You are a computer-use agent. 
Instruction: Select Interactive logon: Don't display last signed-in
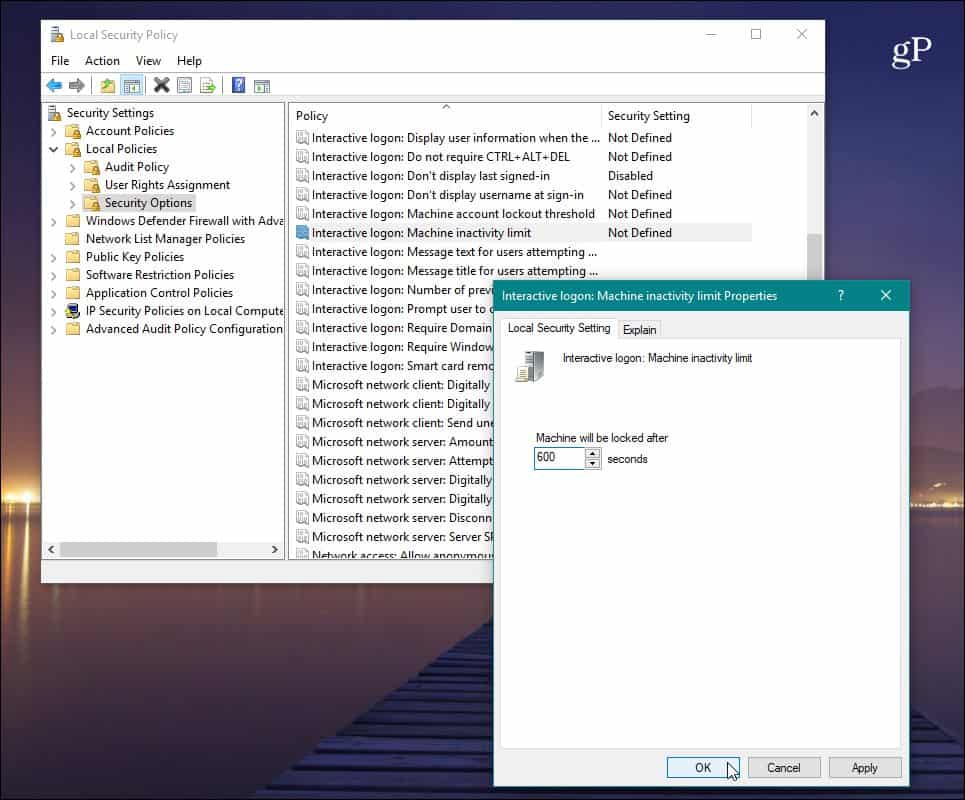pos(431,176)
